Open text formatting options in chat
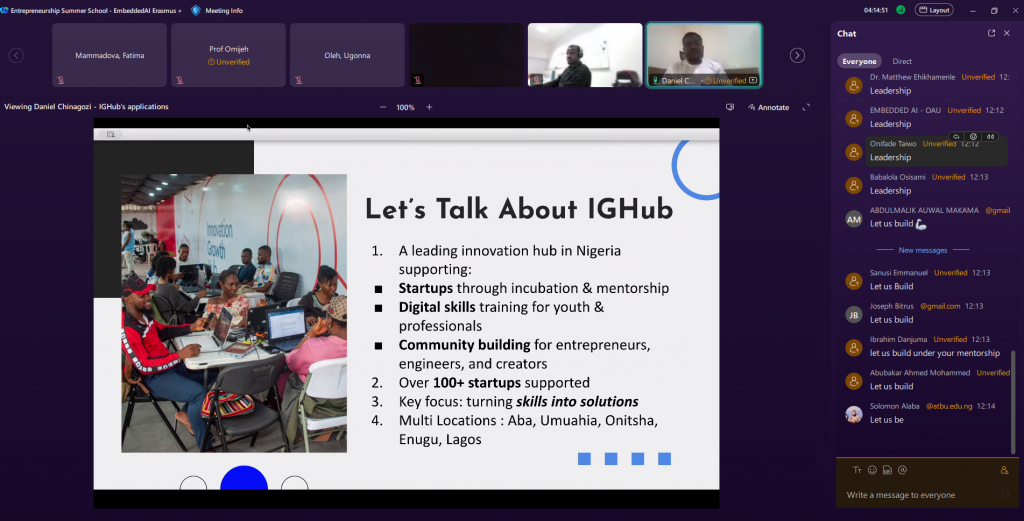 click(x=857, y=470)
